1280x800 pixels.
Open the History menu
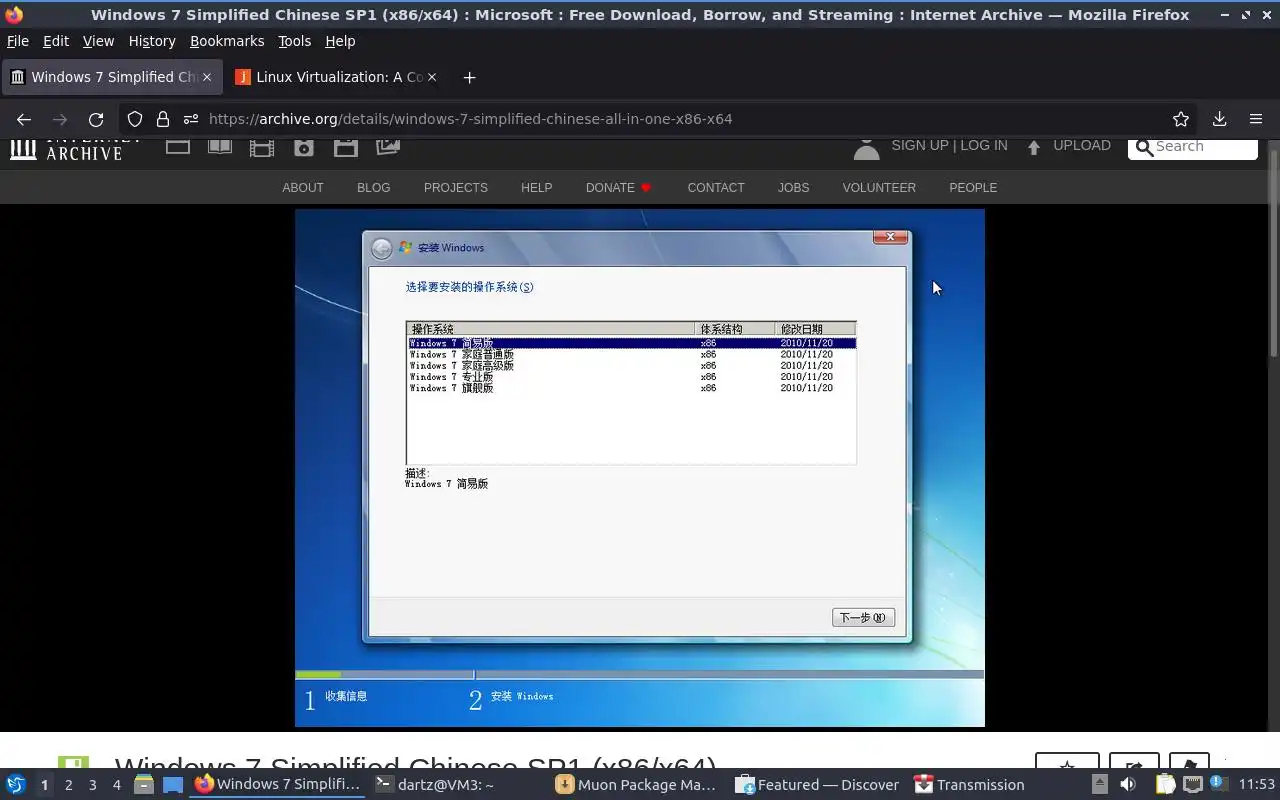point(152,41)
